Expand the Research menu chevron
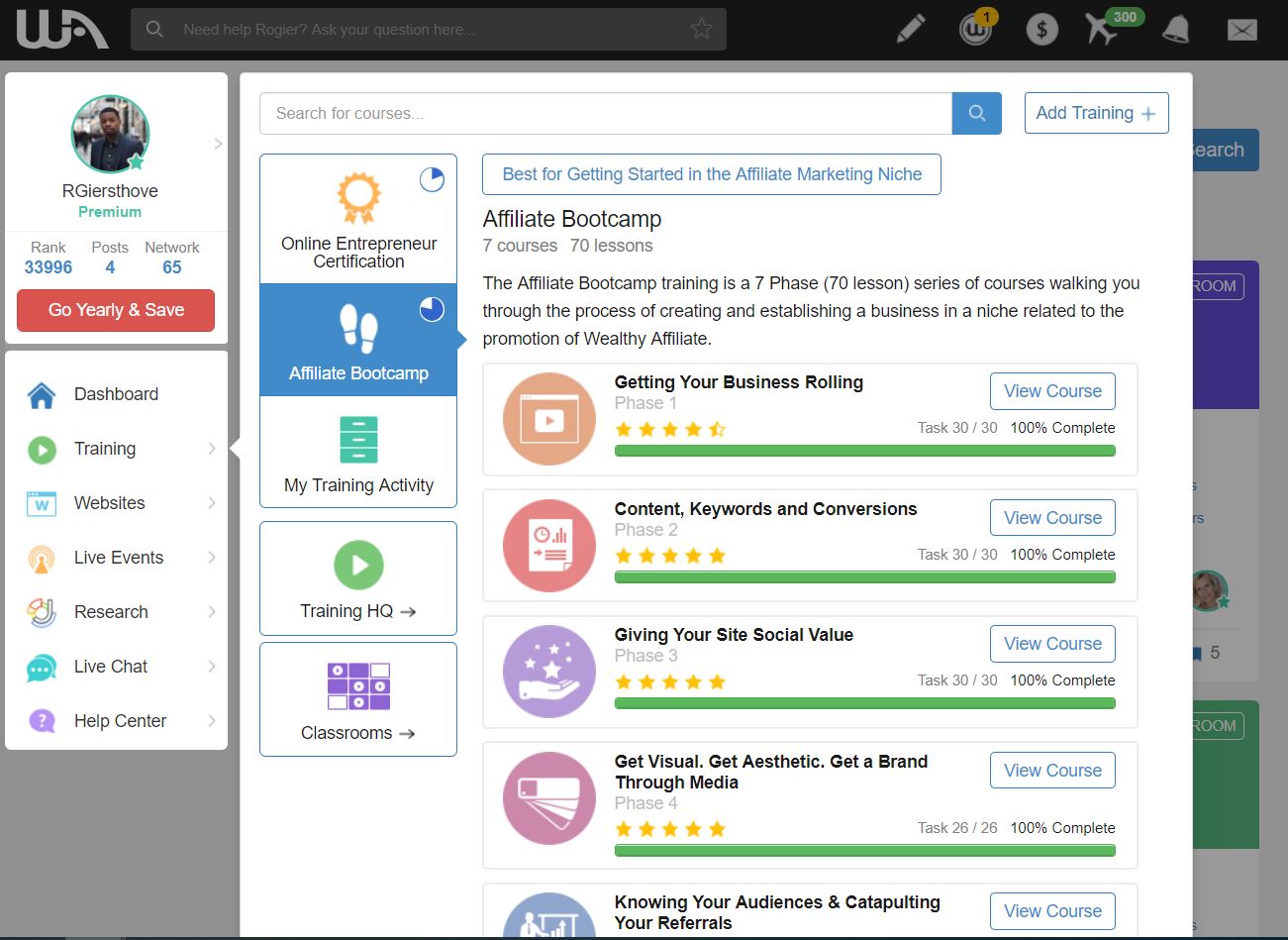The image size is (1288, 940). [211, 612]
